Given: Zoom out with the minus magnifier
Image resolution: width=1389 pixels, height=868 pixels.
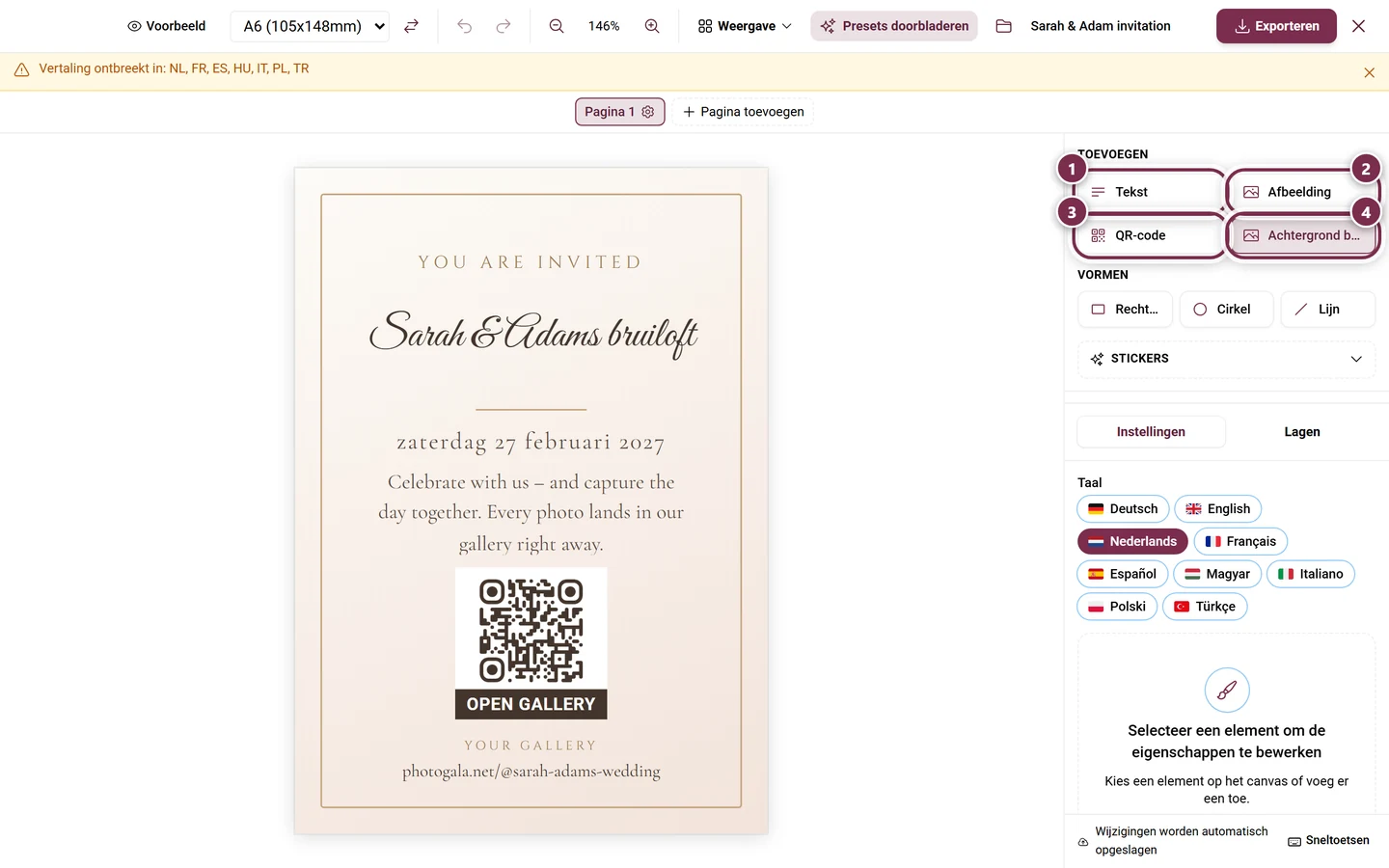Looking at the screenshot, I should click(557, 26).
